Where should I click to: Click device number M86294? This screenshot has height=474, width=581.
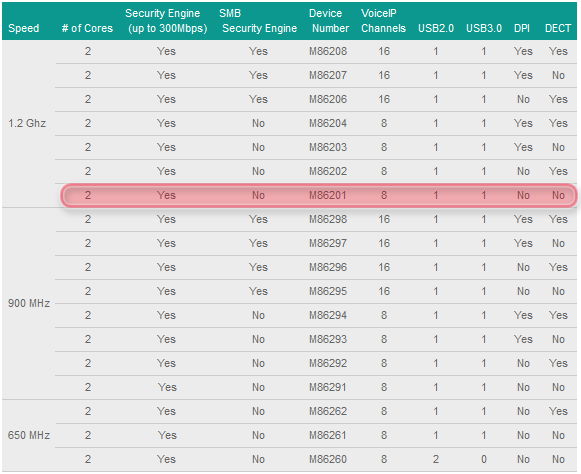click(328, 315)
